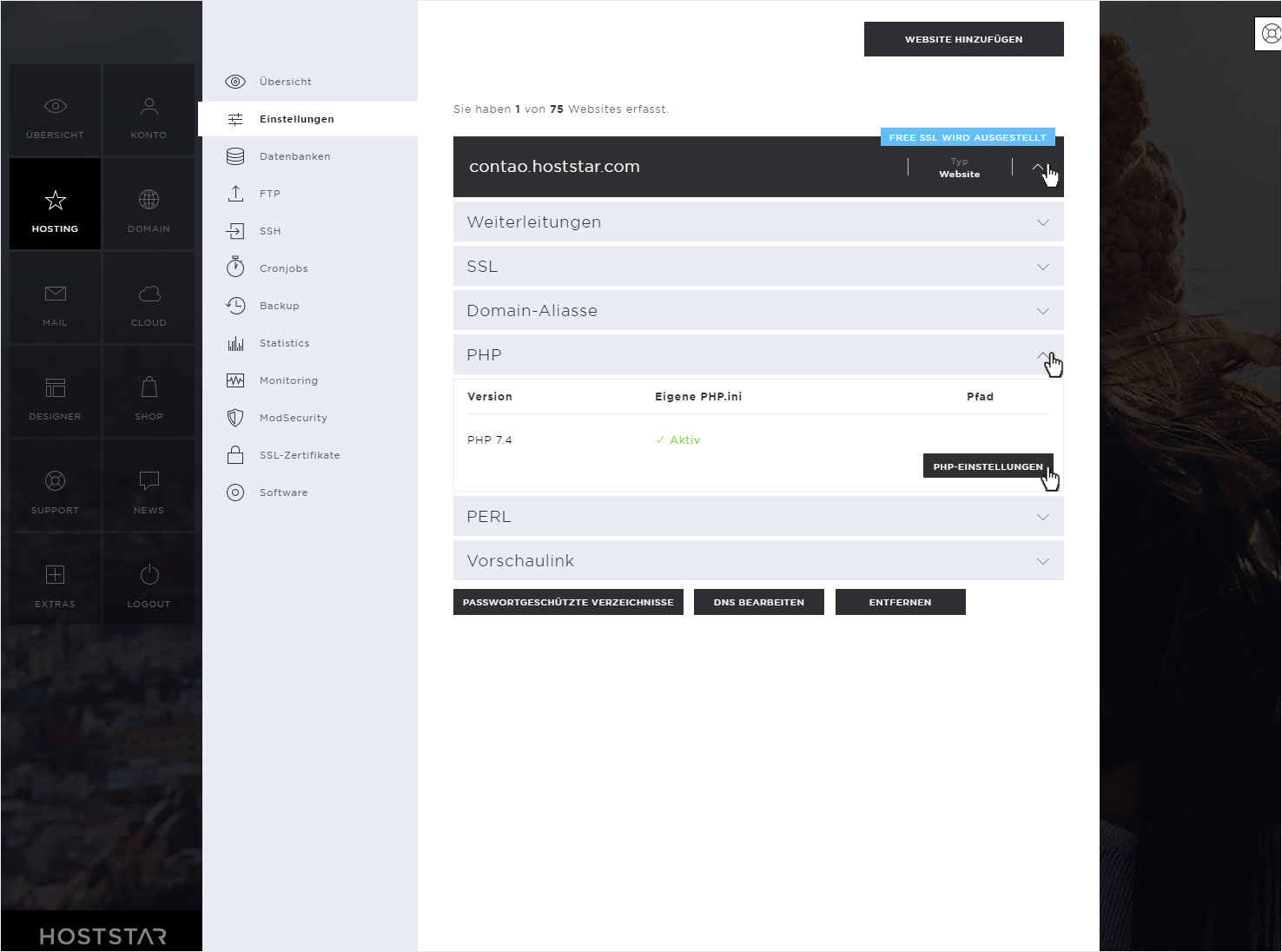Open Monitoring menu item

pyautogui.click(x=288, y=380)
